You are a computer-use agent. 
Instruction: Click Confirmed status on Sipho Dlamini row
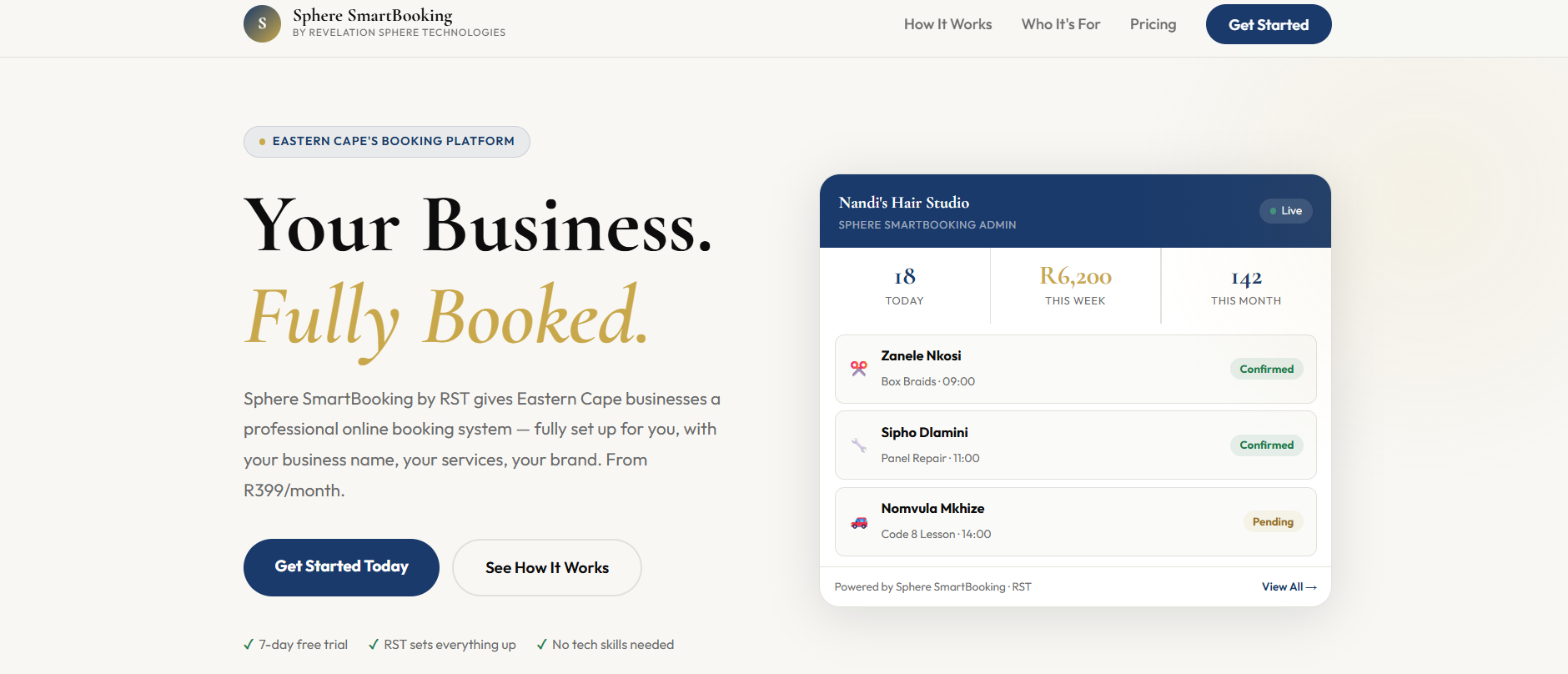(x=1266, y=445)
